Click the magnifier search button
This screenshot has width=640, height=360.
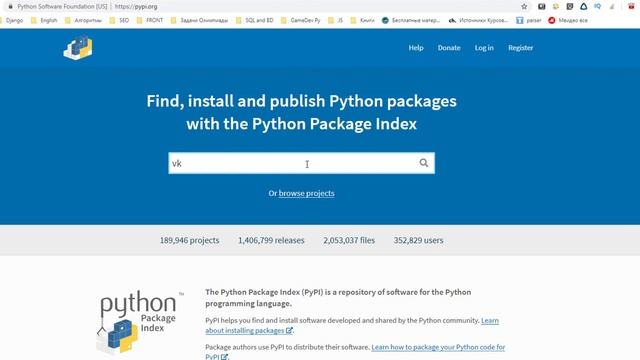point(424,163)
